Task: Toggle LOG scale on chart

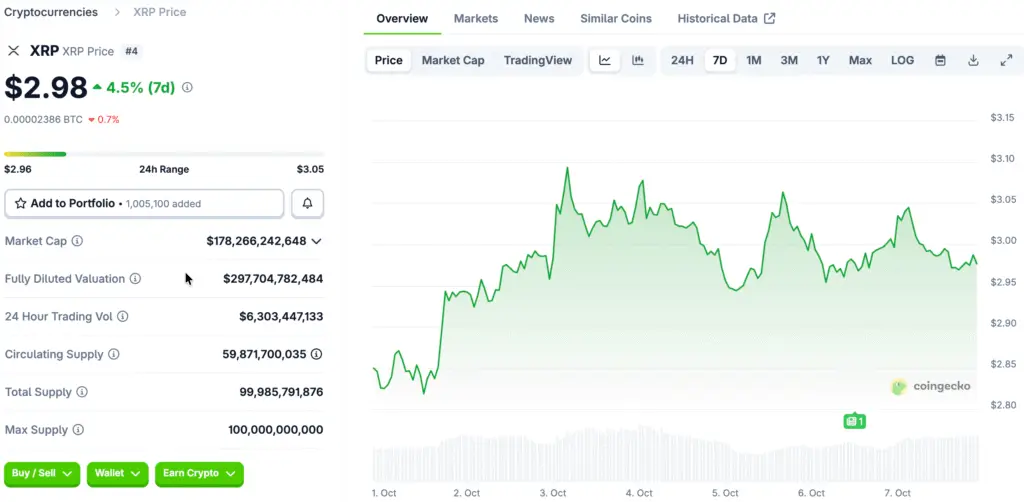Action: coord(902,60)
